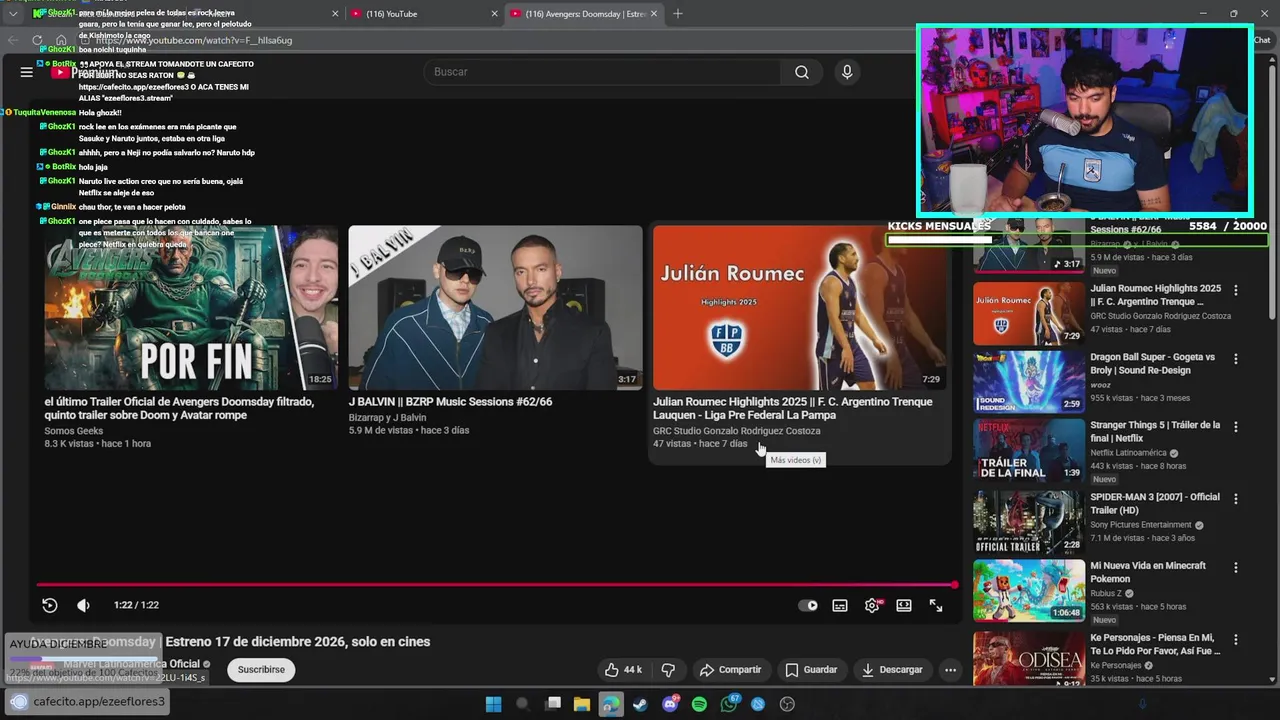Open options for SPIDER-MAN 3 sidebar video
Image resolution: width=1280 pixels, height=720 pixels.
(1236, 499)
